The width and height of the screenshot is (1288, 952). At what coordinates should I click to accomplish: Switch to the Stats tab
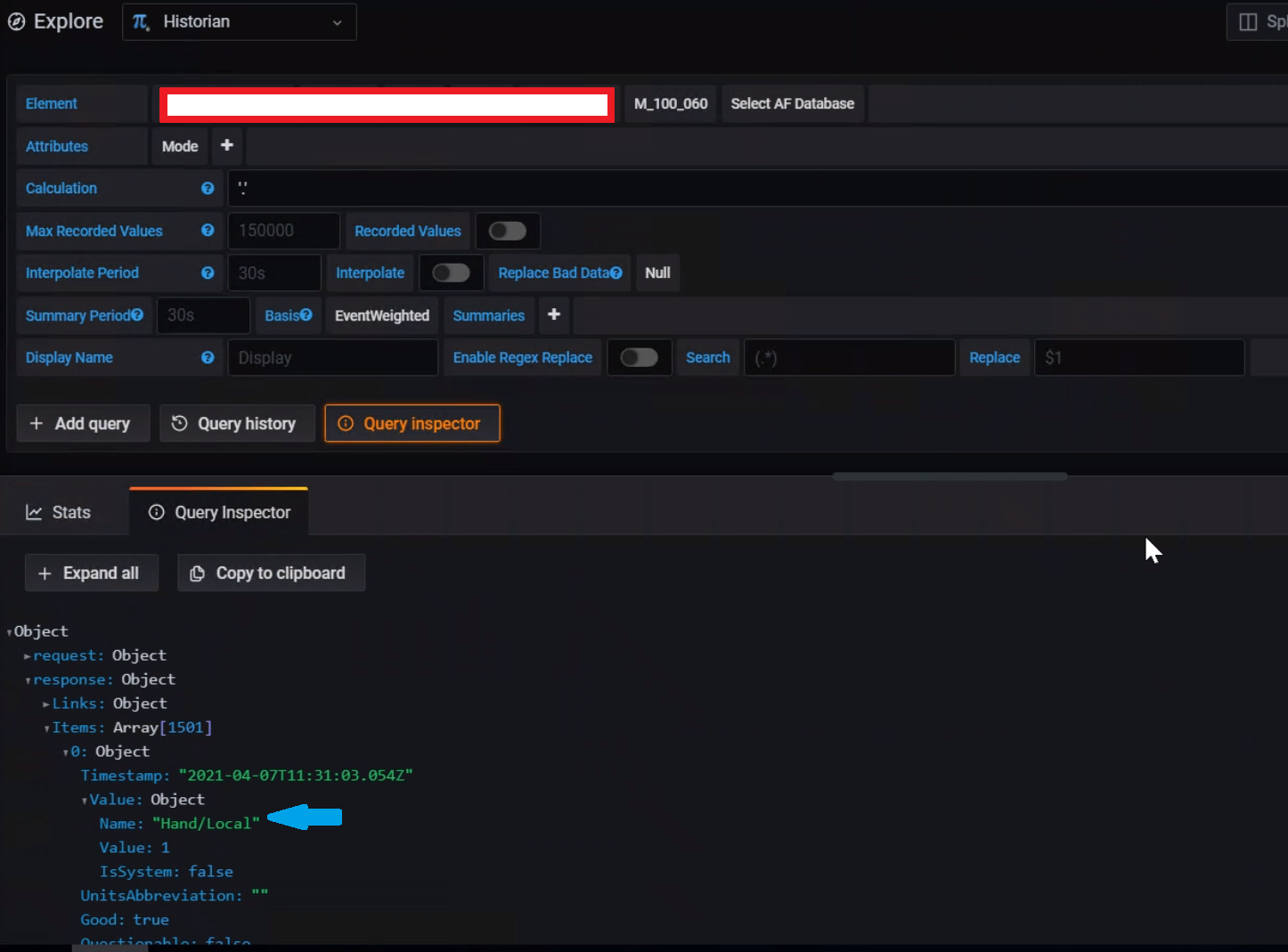point(59,512)
